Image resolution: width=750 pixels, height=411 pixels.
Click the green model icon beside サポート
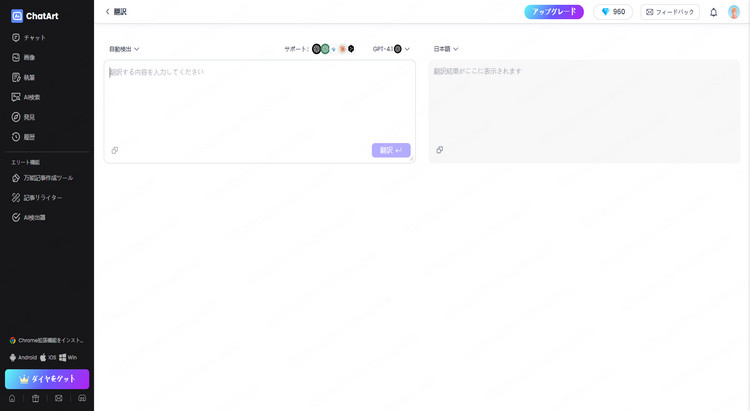pos(325,49)
